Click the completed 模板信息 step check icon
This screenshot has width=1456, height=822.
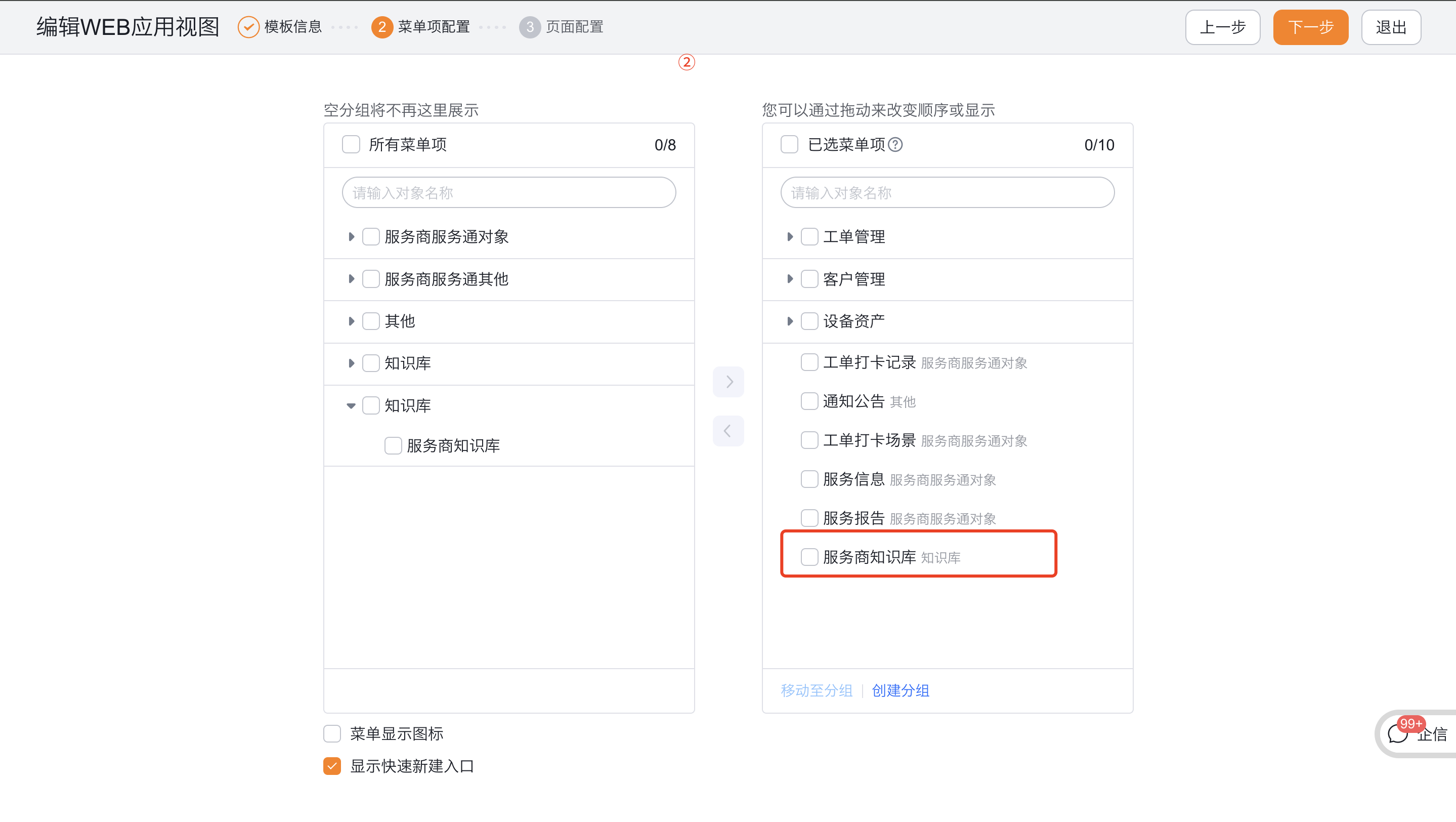pos(248,26)
